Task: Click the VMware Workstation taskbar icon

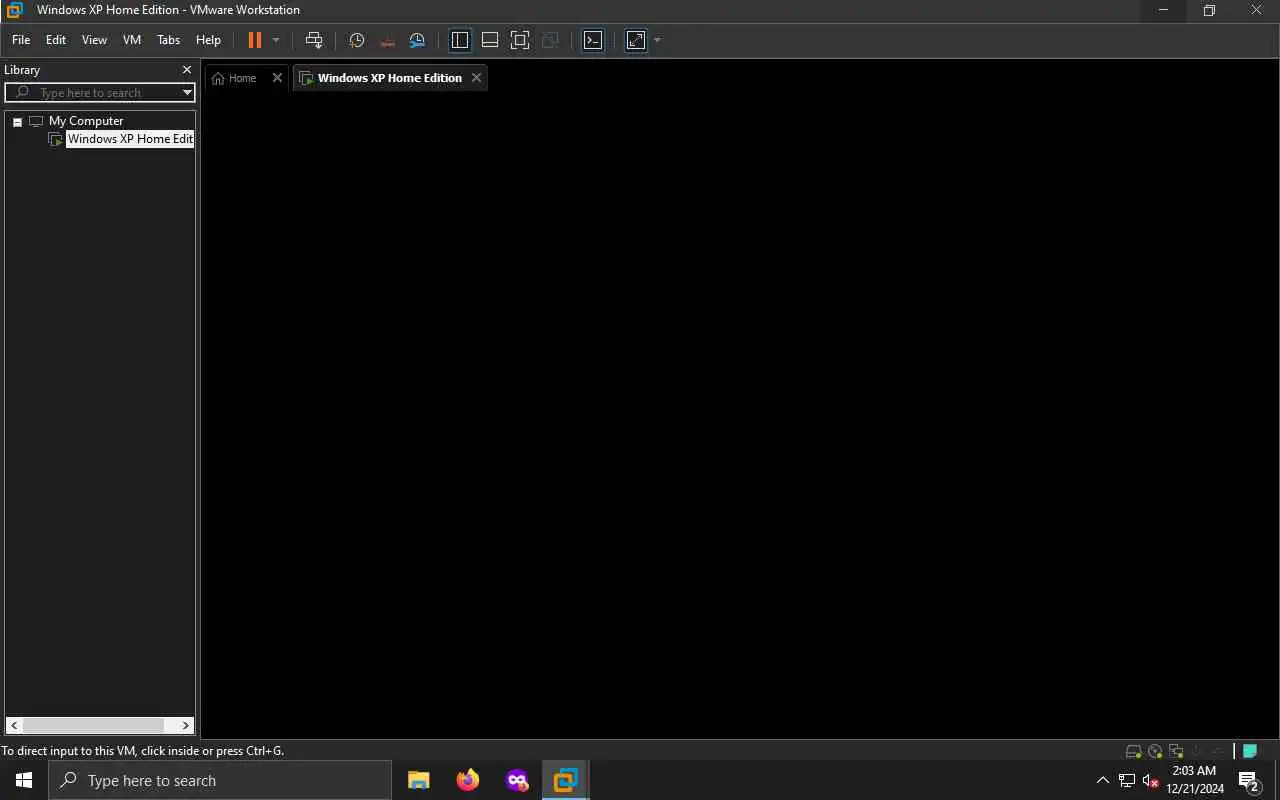Action: coord(566,780)
